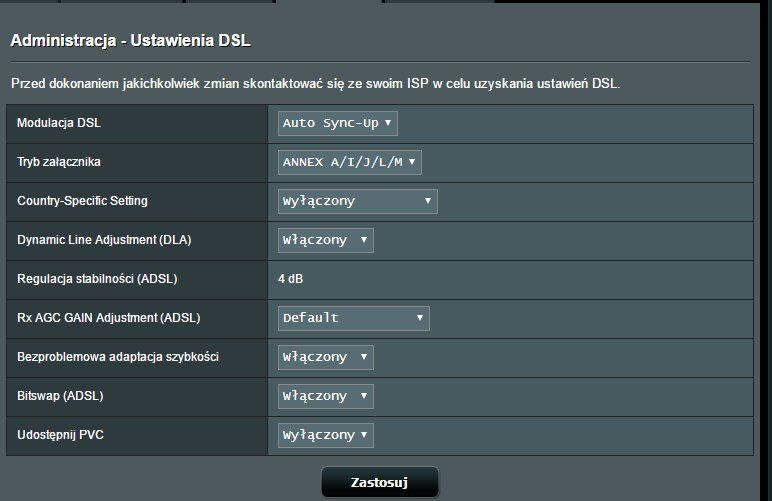The width and height of the screenshot is (772, 501).
Task: Expand the Tryb załącznika ANNEX dropdown
Action: coord(350,162)
